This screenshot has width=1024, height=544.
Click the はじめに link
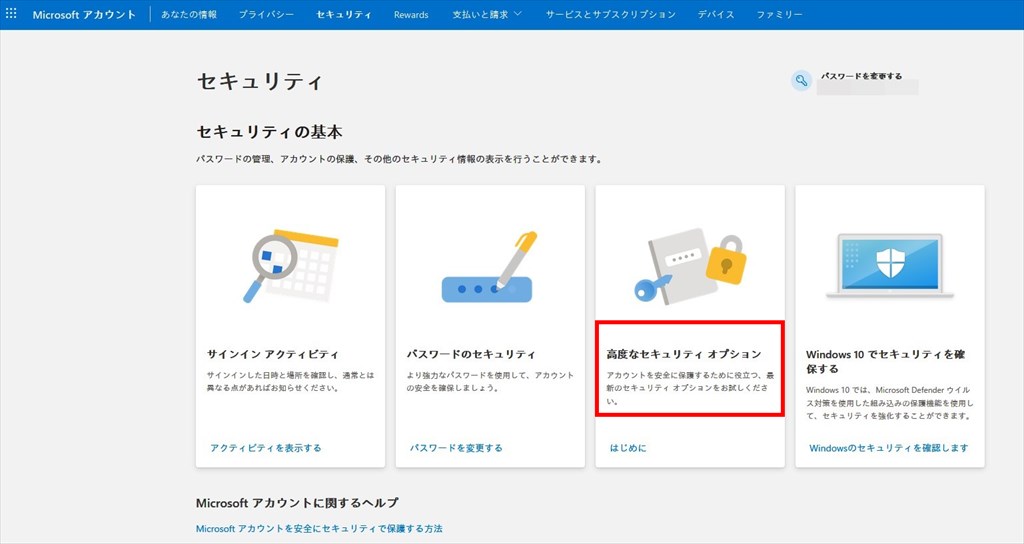(x=628, y=448)
